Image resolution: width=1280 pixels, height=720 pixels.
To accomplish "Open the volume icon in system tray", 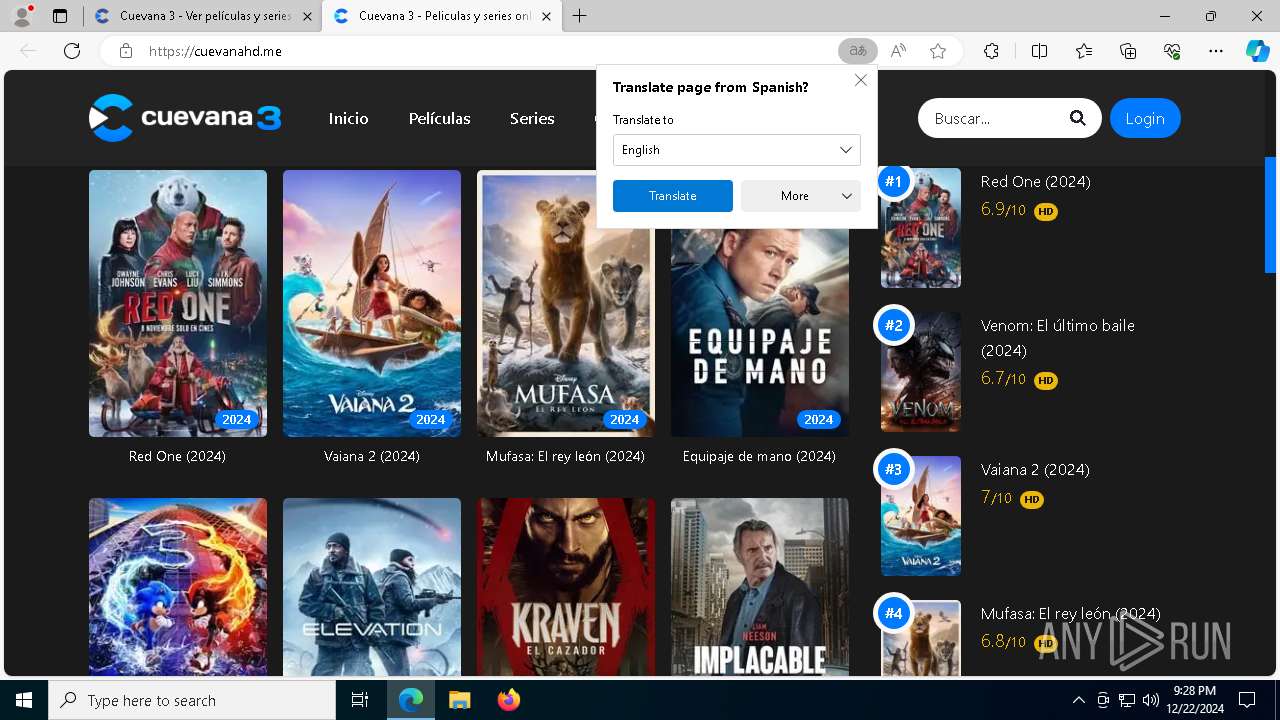I will tap(1150, 700).
